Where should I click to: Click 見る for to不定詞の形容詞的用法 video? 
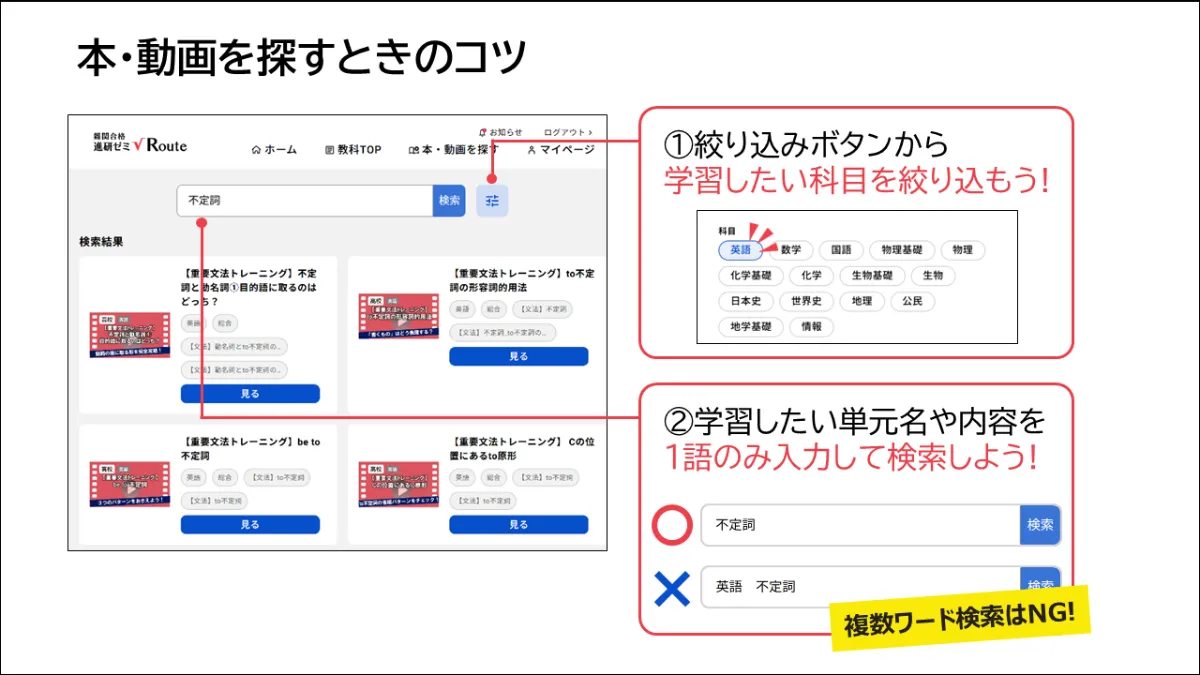[519, 356]
